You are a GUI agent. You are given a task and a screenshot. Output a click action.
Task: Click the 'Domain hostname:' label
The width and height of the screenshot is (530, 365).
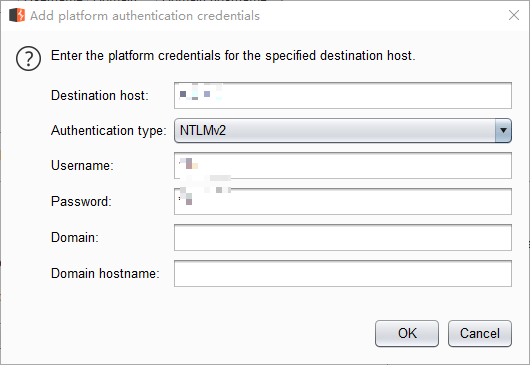click(x=105, y=273)
